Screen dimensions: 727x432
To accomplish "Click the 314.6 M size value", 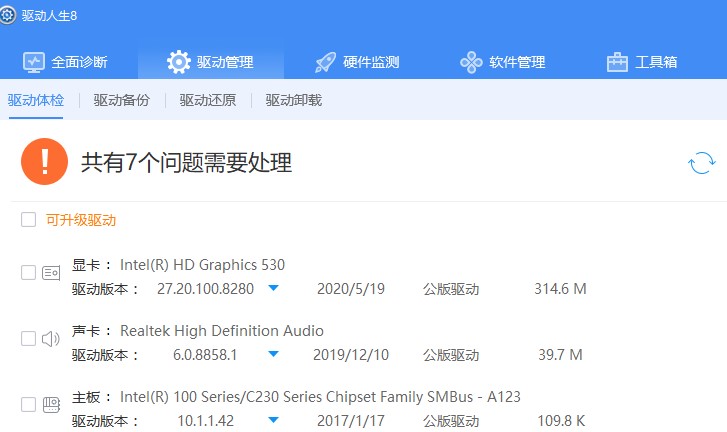I will pyautogui.click(x=560, y=289).
